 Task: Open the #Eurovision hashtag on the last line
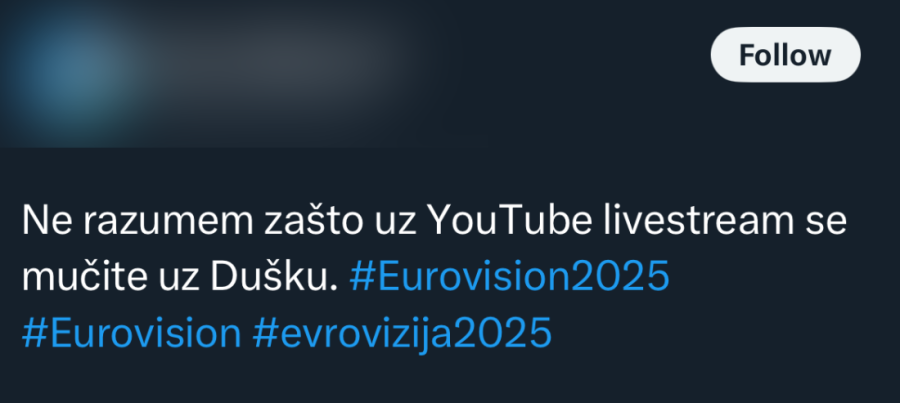pyautogui.click(x=131, y=334)
